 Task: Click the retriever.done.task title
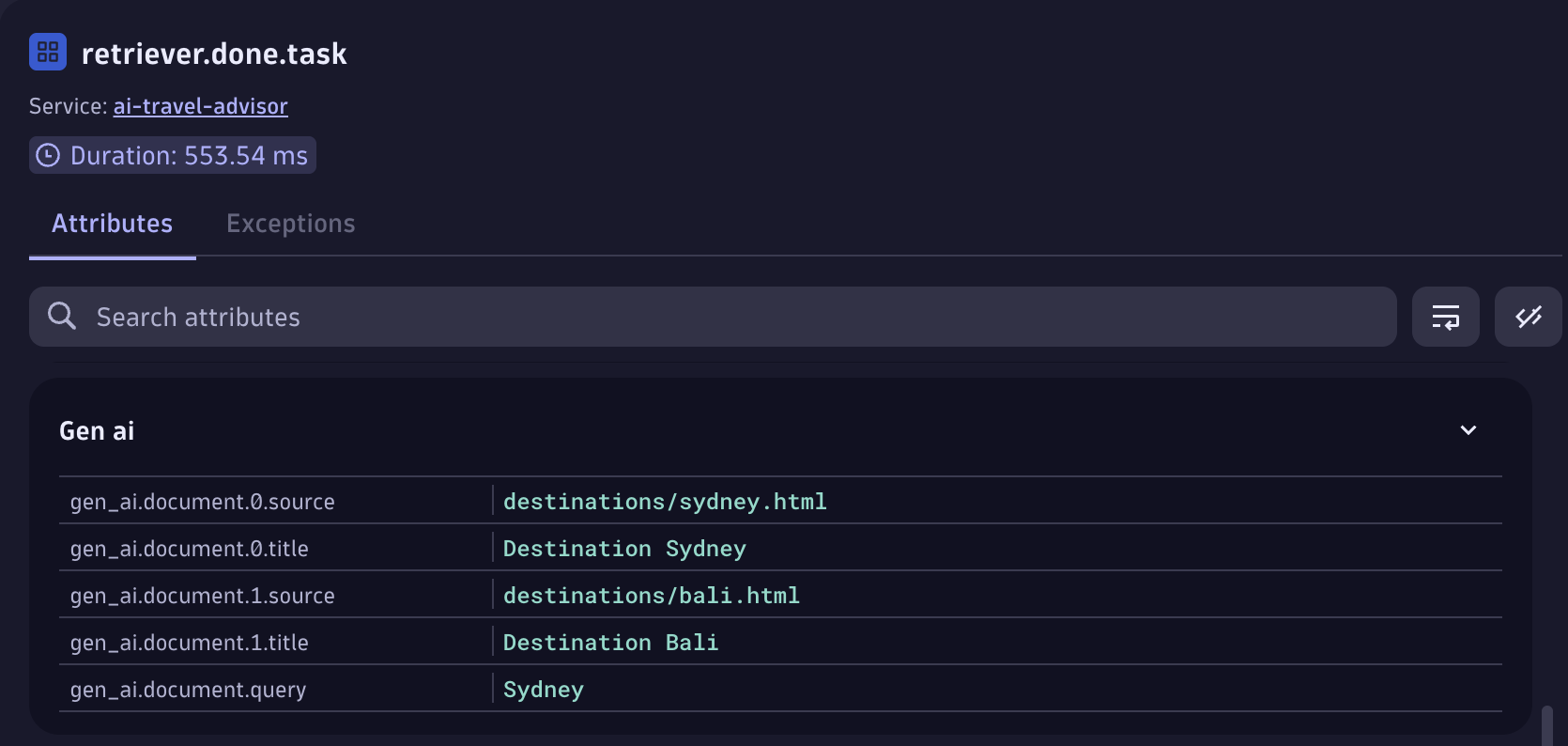[x=214, y=54]
